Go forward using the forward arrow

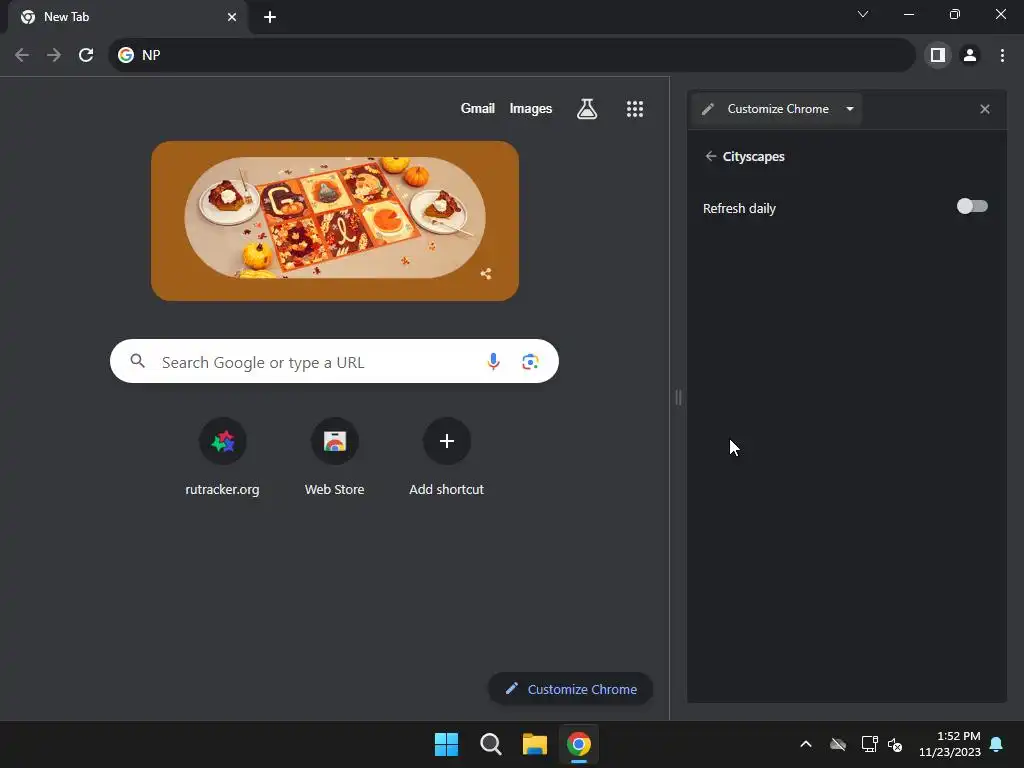[54, 55]
